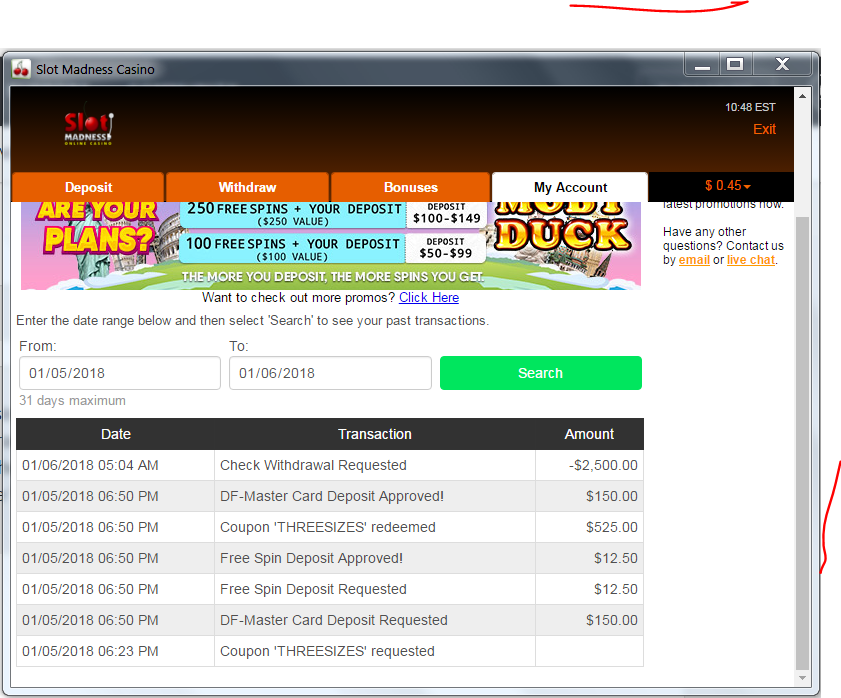Expand the $0.45 balance dropdown
841x698 pixels.
[x=727, y=186]
